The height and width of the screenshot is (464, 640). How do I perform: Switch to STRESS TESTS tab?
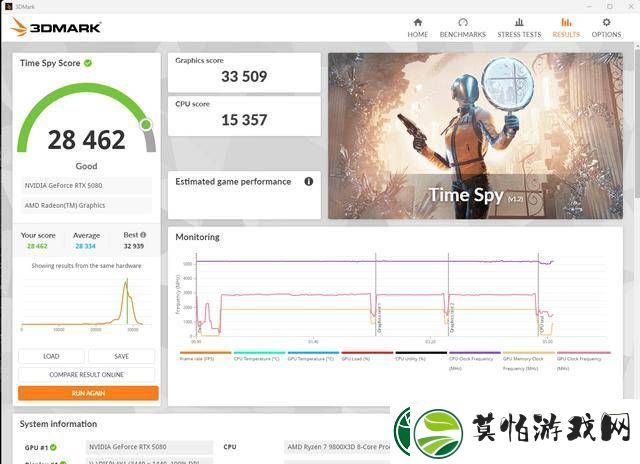519,28
